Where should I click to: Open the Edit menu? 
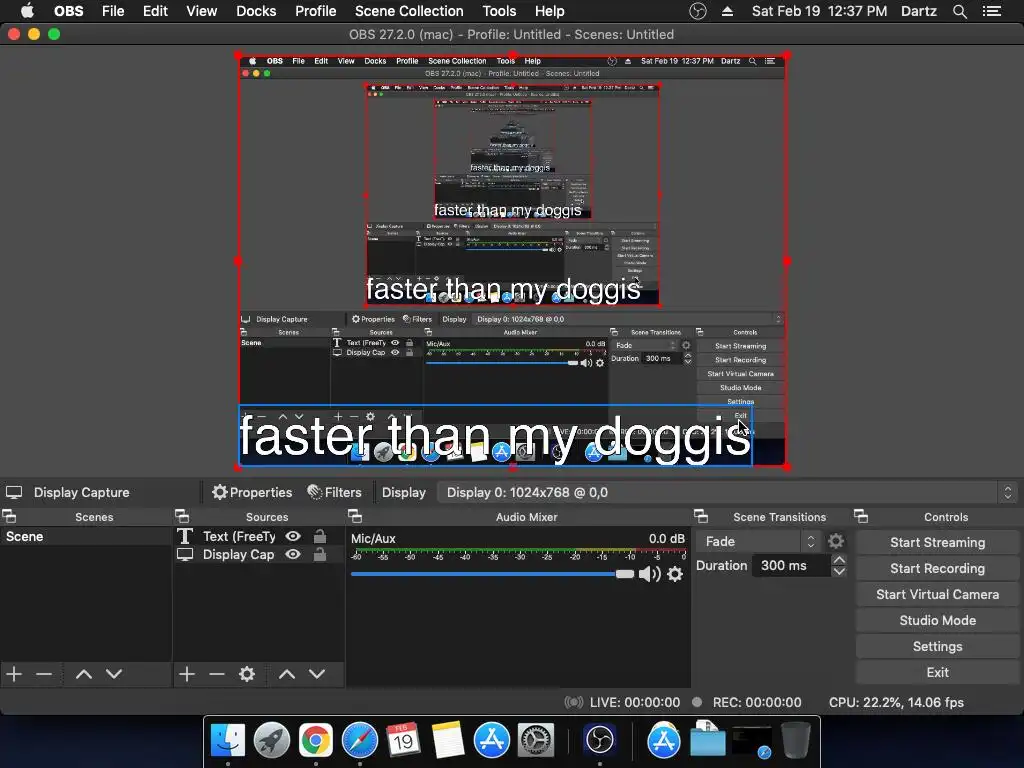click(x=155, y=11)
